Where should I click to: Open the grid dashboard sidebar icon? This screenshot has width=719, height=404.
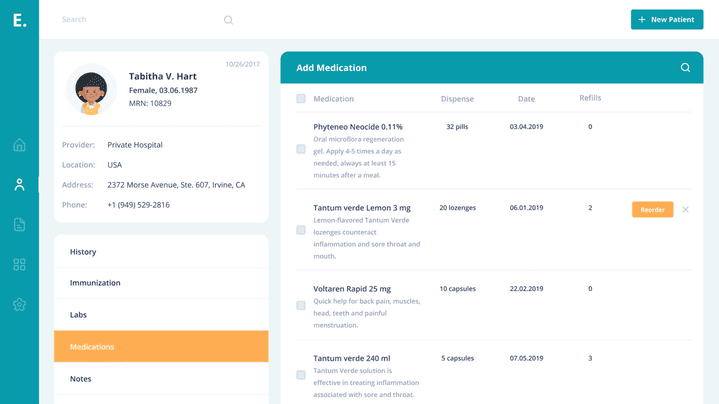click(x=19, y=265)
